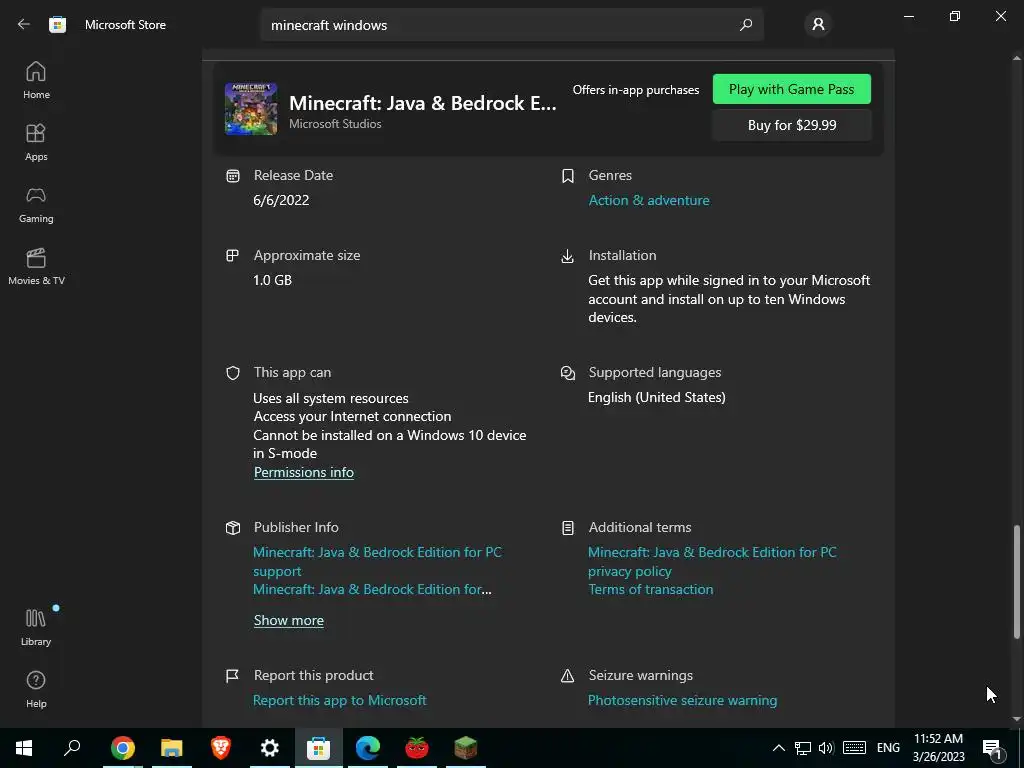Click the touch keyboard tray icon
This screenshot has height=768, width=1024.
pos(854,748)
